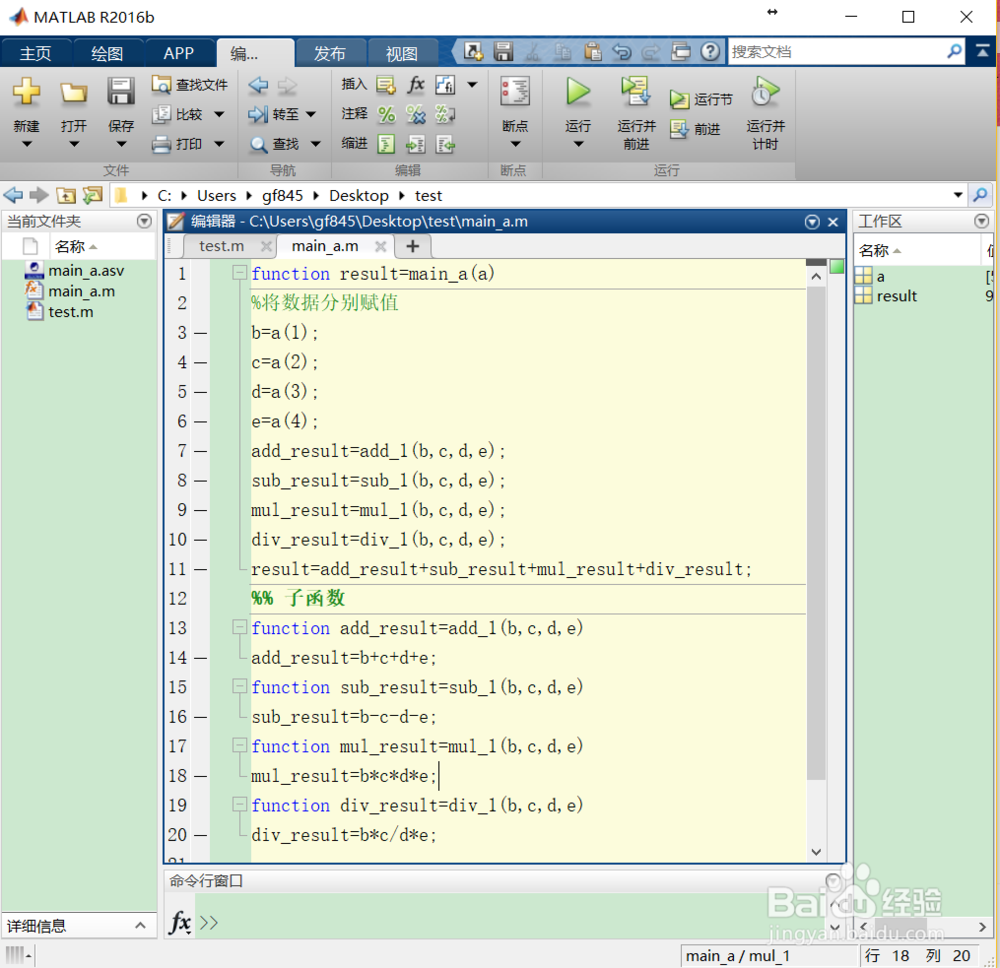Toggle breakpoint dash on line 11
Viewport: 1000px width, 968px height.
coord(200,569)
